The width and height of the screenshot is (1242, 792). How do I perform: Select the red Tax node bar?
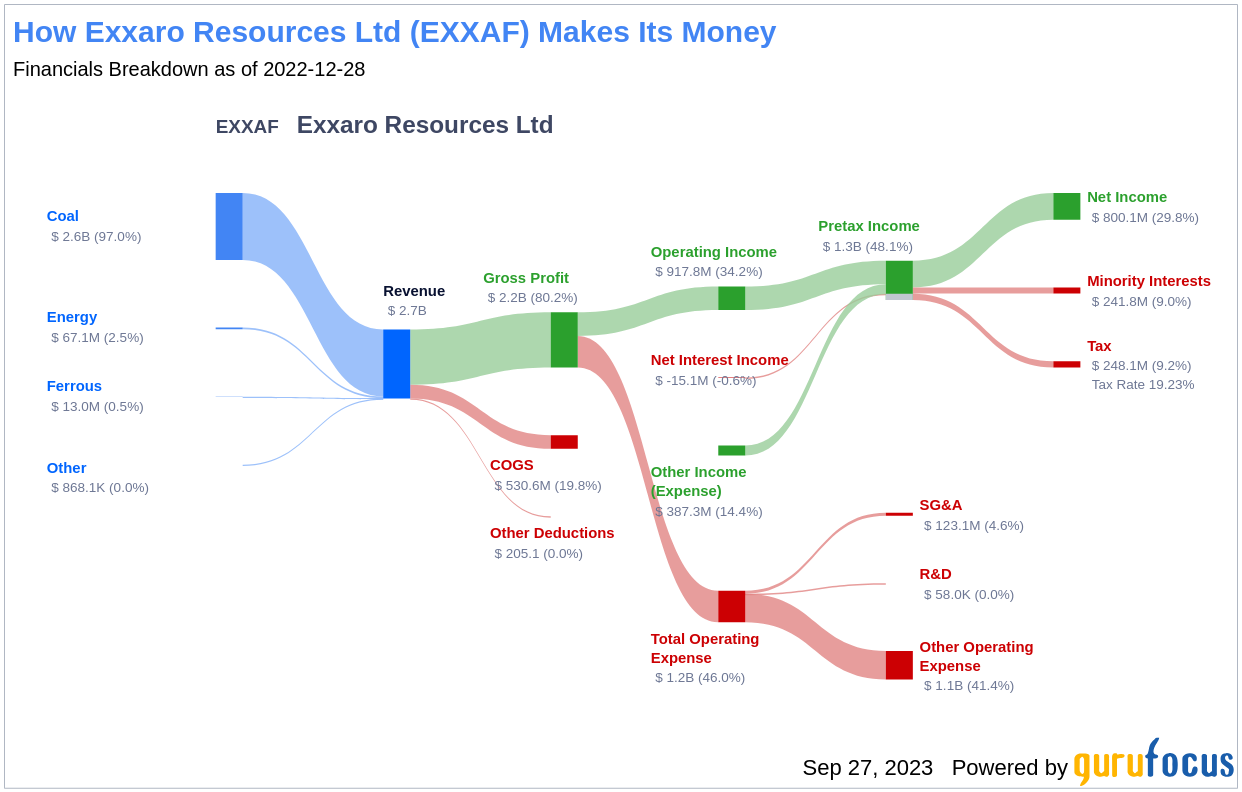[x=1066, y=364]
